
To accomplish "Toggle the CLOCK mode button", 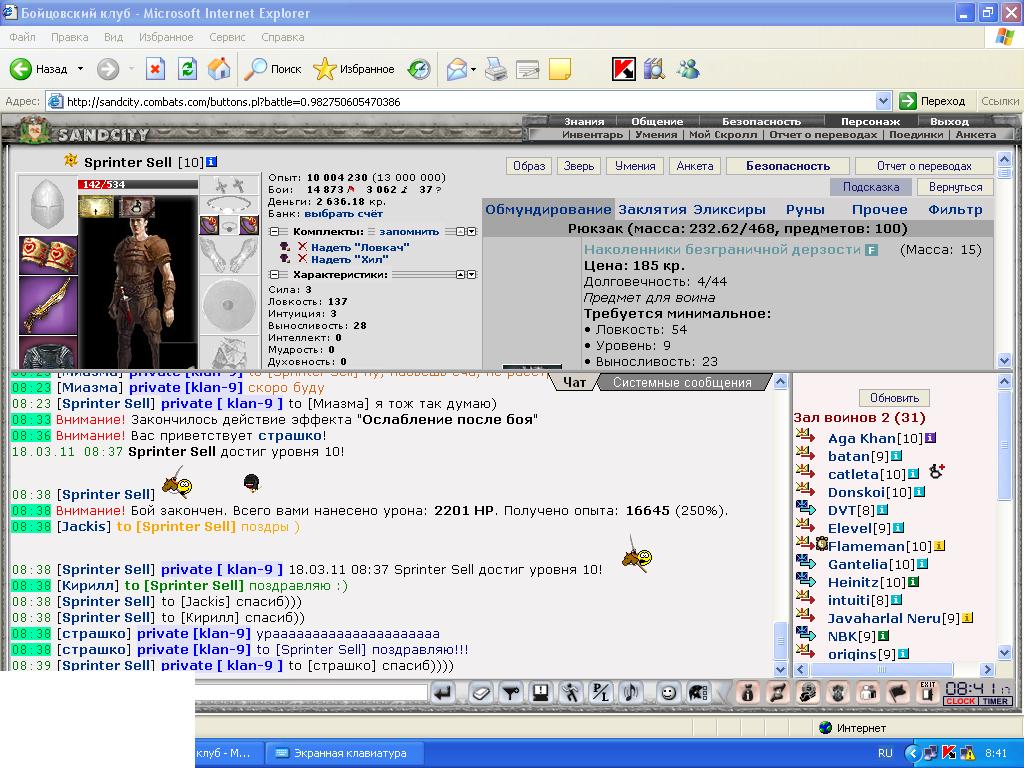I will coord(960,701).
